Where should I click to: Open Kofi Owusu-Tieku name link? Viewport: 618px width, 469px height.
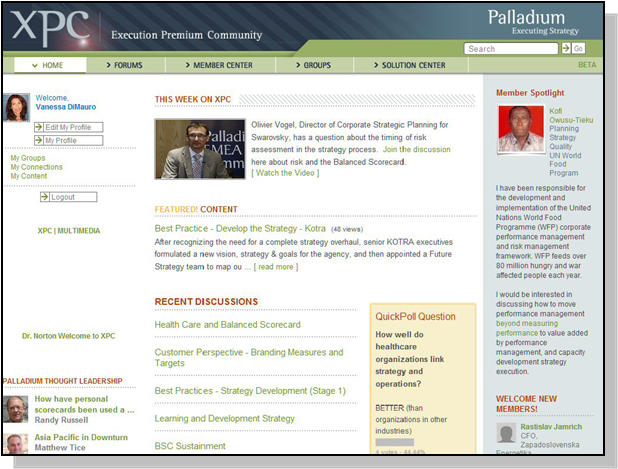coord(571,115)
